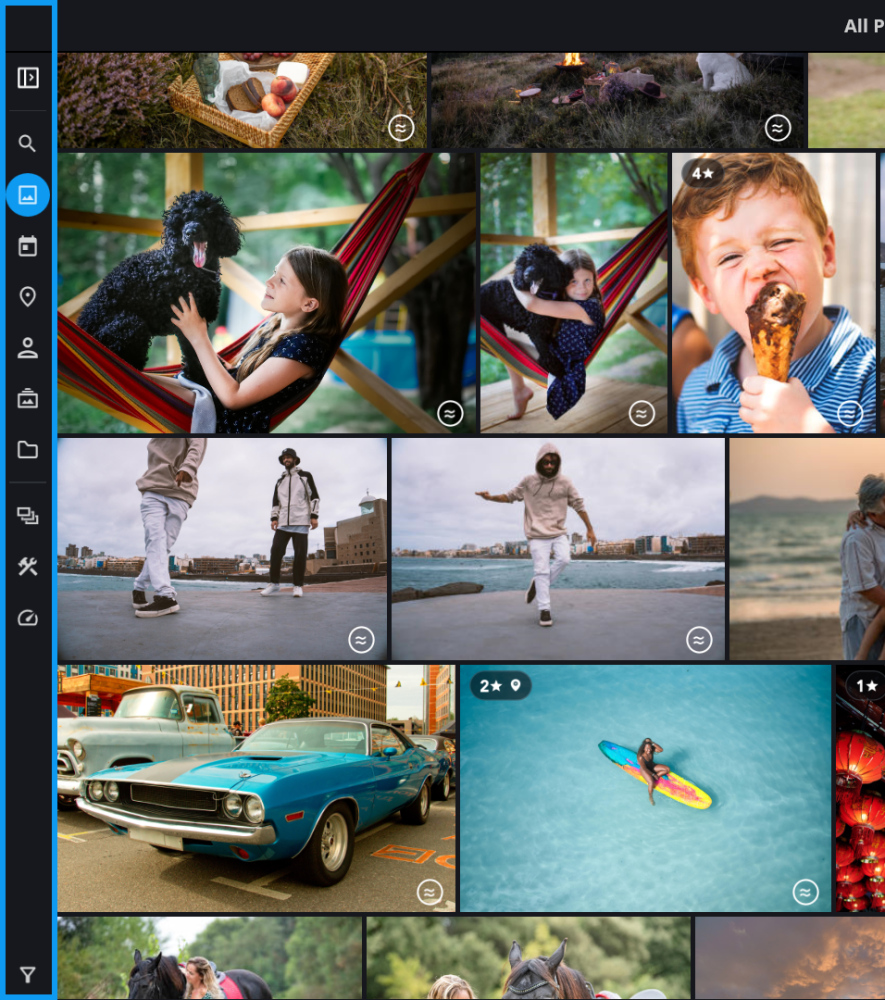Screen dimensions: 885x1000
Task: Click similar icon on girl hugging poodle
Action: click(x=642, y=414)
